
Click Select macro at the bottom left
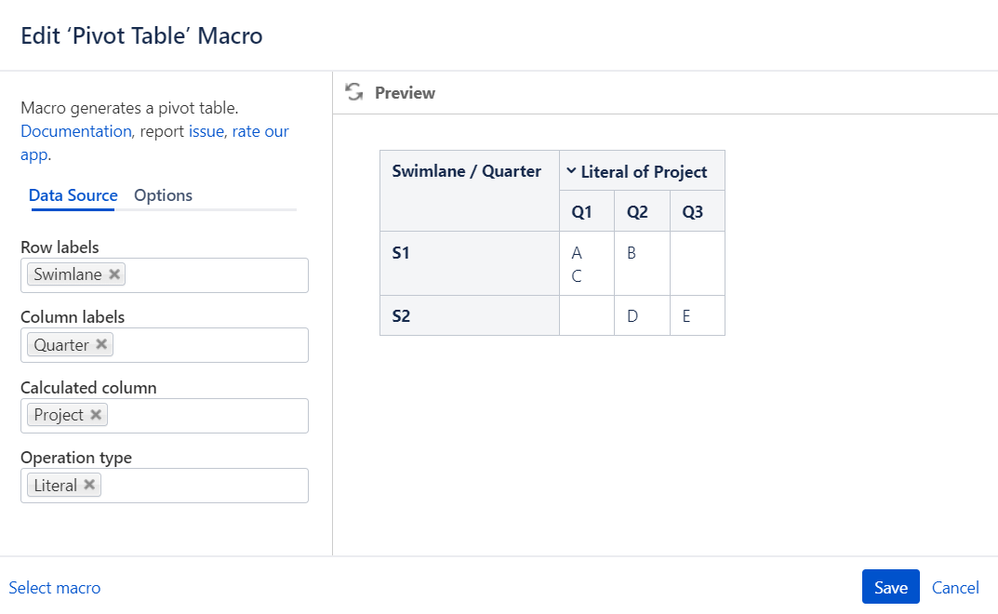point(55,588)
